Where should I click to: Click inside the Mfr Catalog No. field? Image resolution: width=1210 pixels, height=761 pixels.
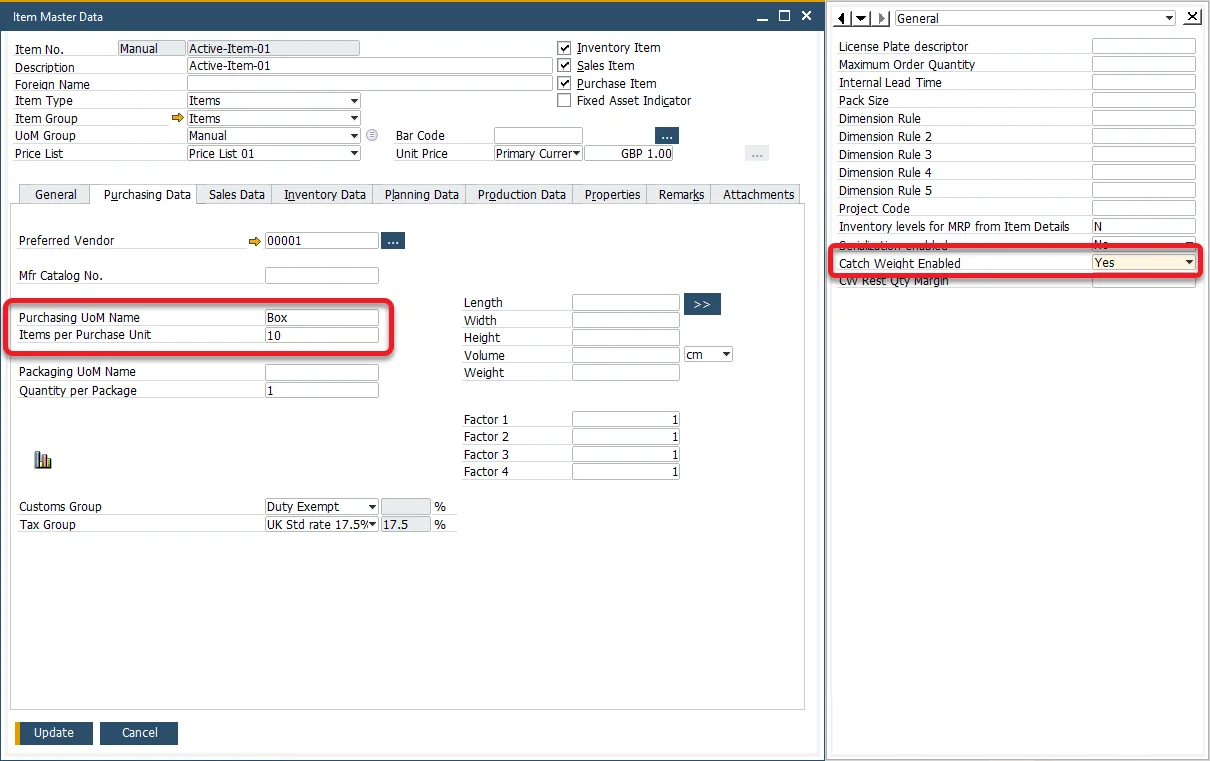(320, 275)
